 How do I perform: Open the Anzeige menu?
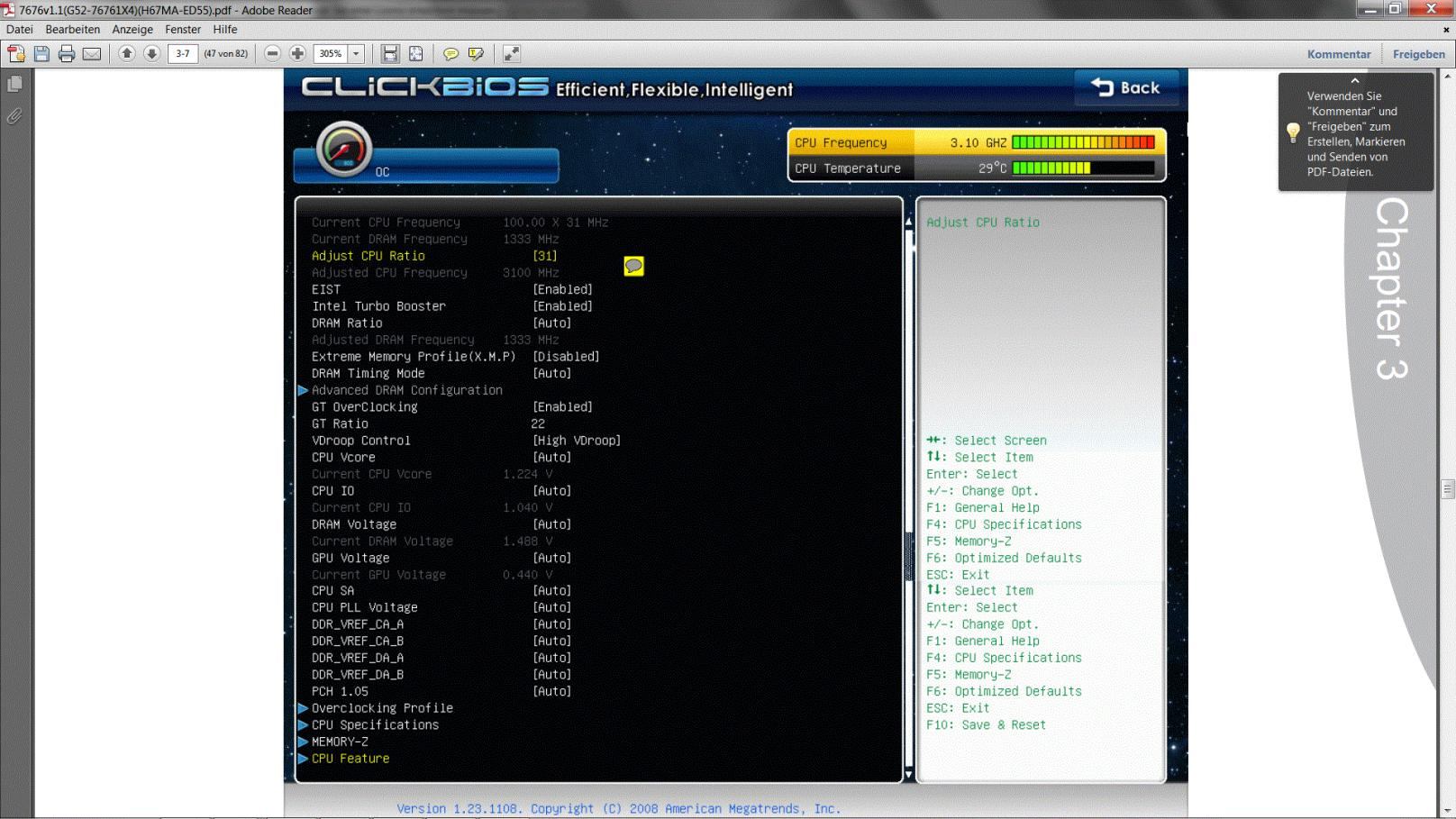(x=132, y=30)
